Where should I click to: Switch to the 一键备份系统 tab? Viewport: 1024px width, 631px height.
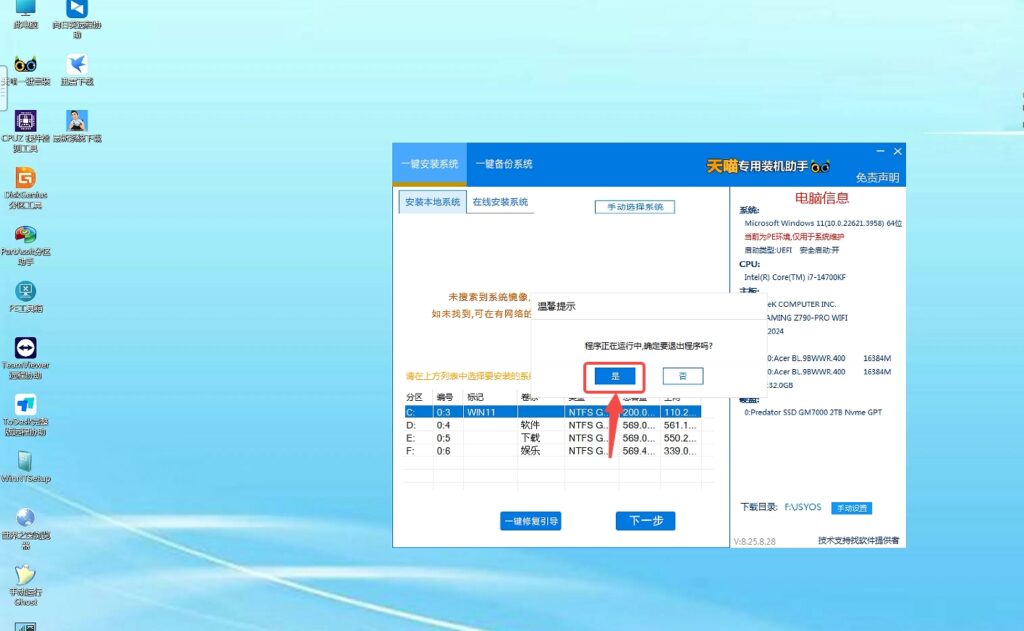click(504, 164)
